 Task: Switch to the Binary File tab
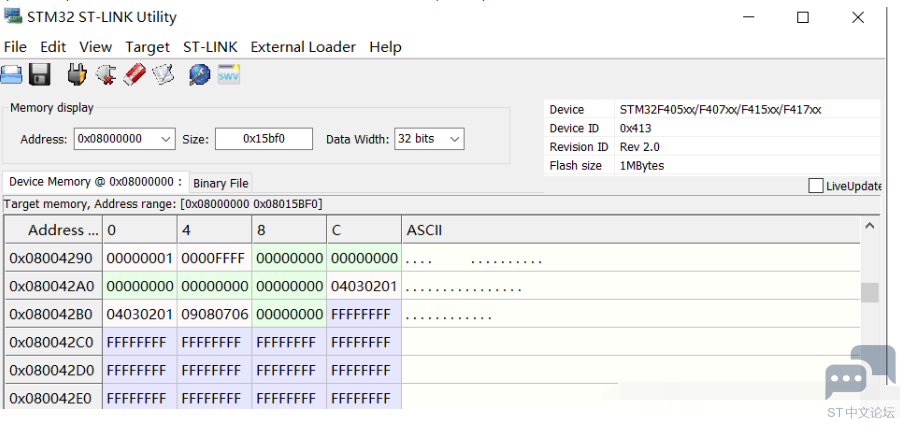[221, 183]
